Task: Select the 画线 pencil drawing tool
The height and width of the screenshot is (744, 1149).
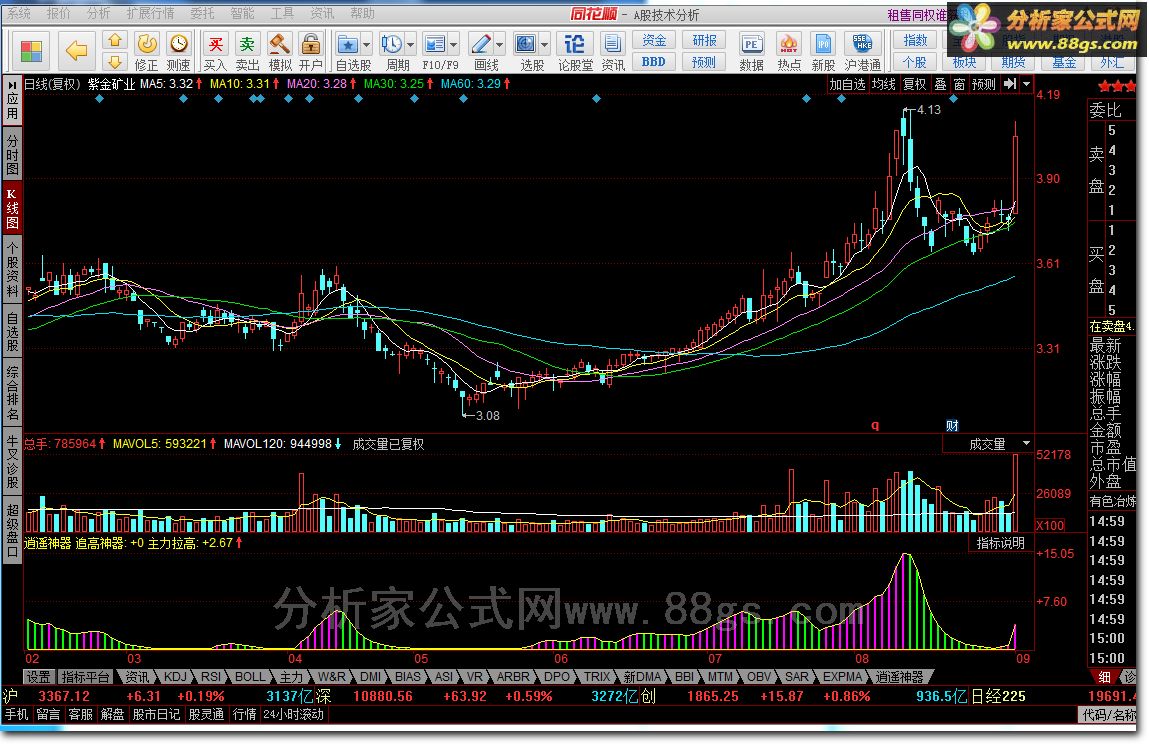Action: [x=481, y=44]
